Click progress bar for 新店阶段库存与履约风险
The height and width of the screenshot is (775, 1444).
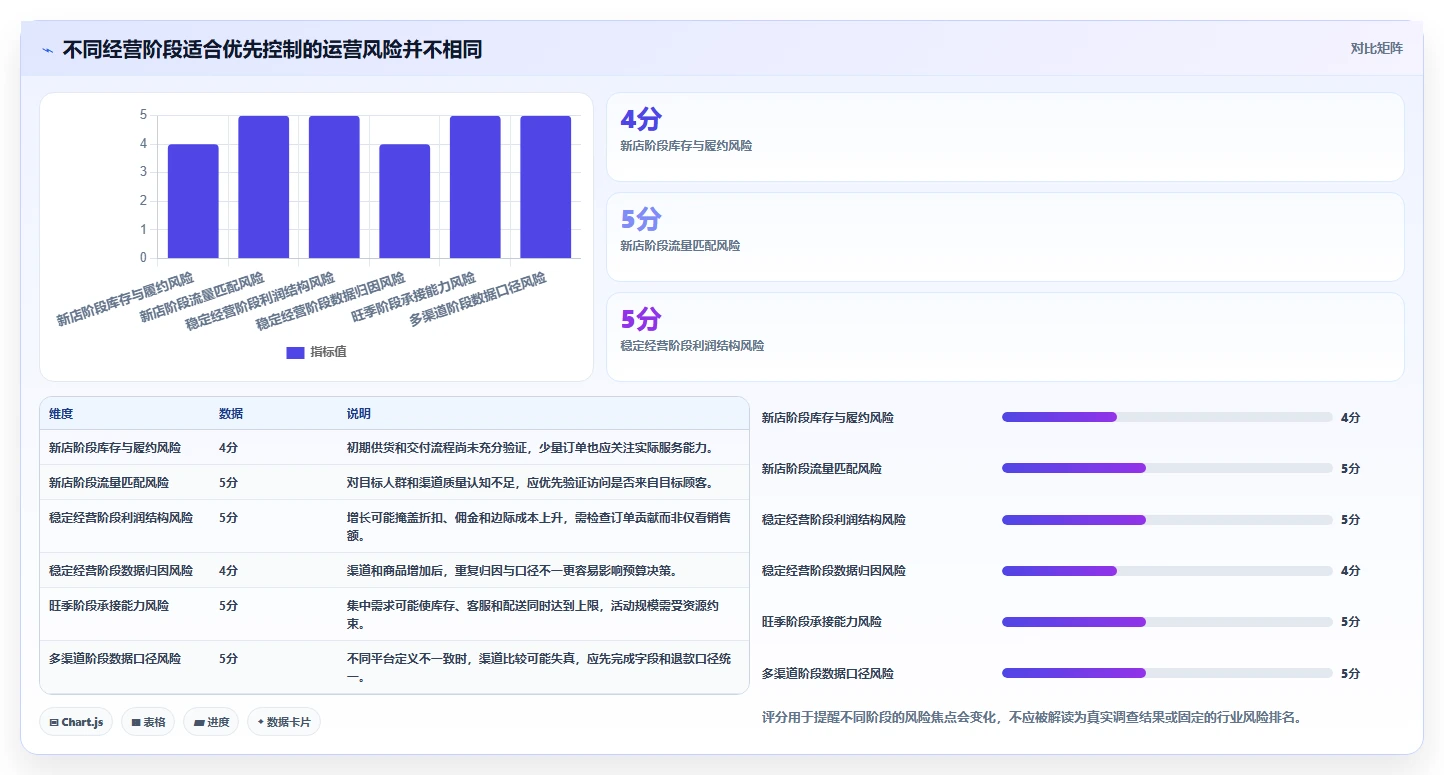coord(1167,417)
